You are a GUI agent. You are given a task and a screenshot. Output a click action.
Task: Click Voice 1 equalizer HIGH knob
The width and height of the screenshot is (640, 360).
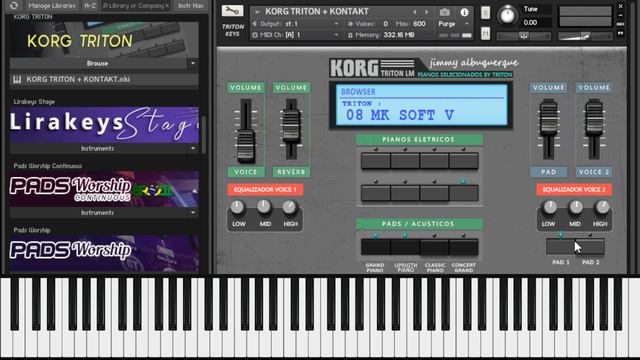coord(290,207)
